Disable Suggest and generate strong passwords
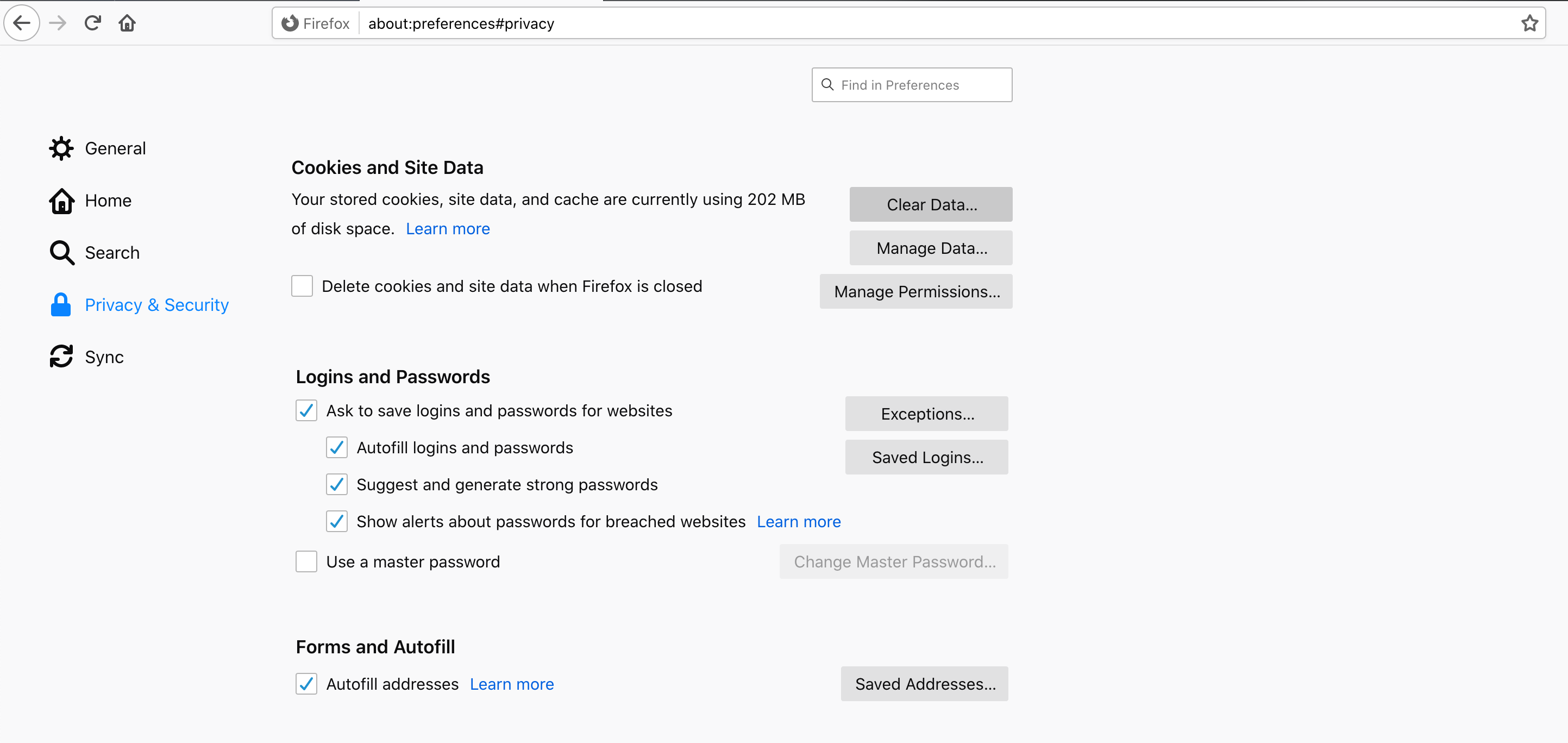 tap(337, 484)
